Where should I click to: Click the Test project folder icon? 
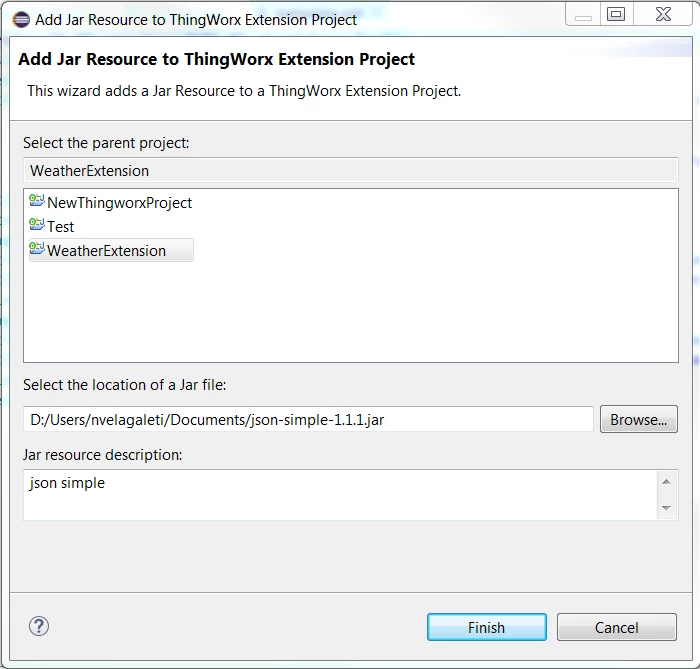(37, 224)
